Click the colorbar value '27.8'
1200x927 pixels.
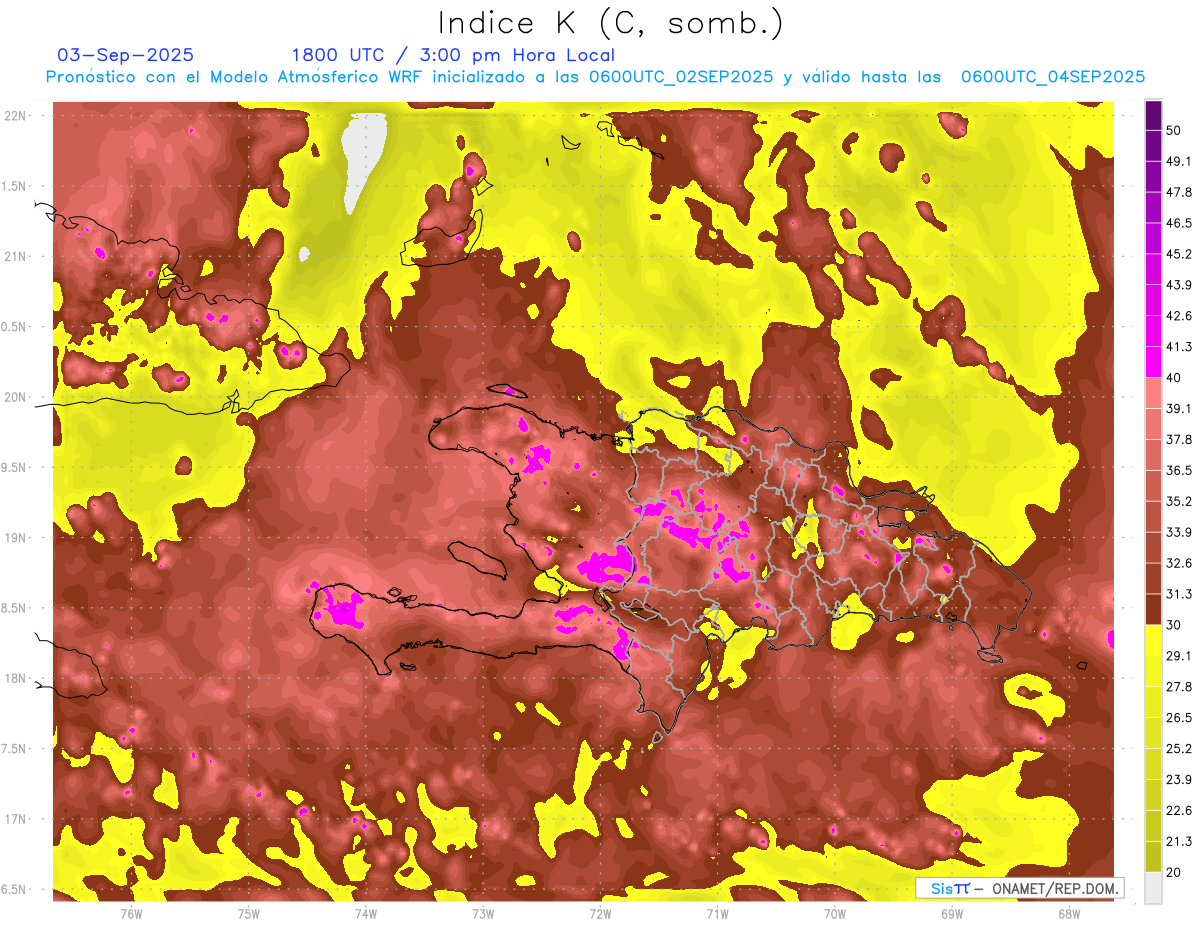point(1178,687)
